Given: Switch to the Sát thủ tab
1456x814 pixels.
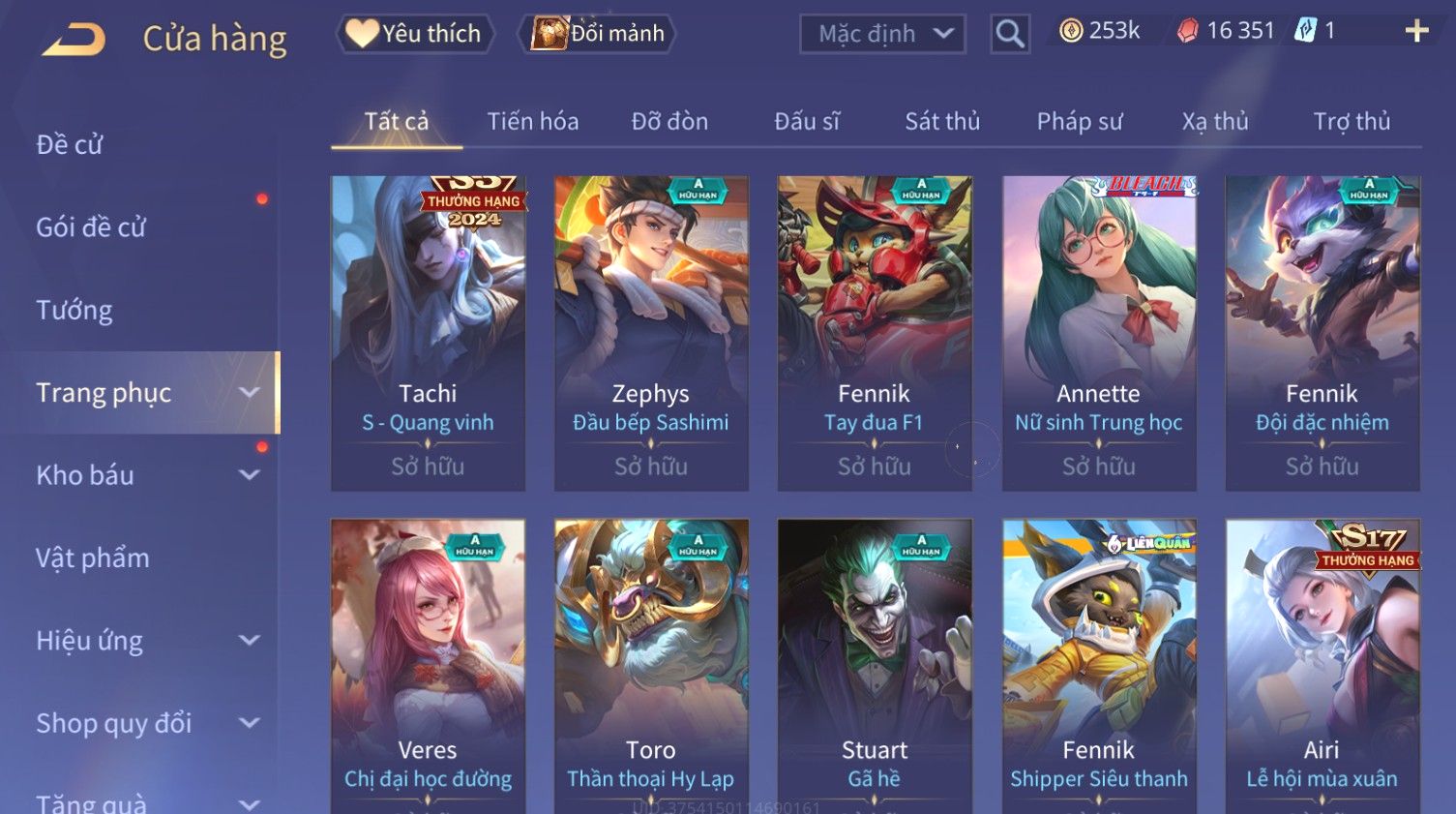Looking at the screenshot, I should point(942,121).
